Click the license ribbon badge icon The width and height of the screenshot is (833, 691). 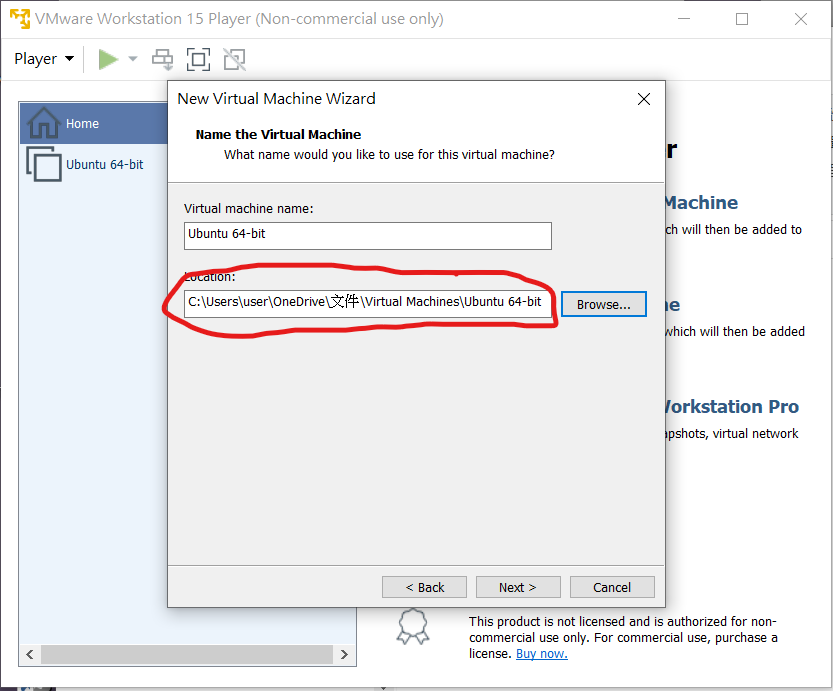click(x=413, y=627)
